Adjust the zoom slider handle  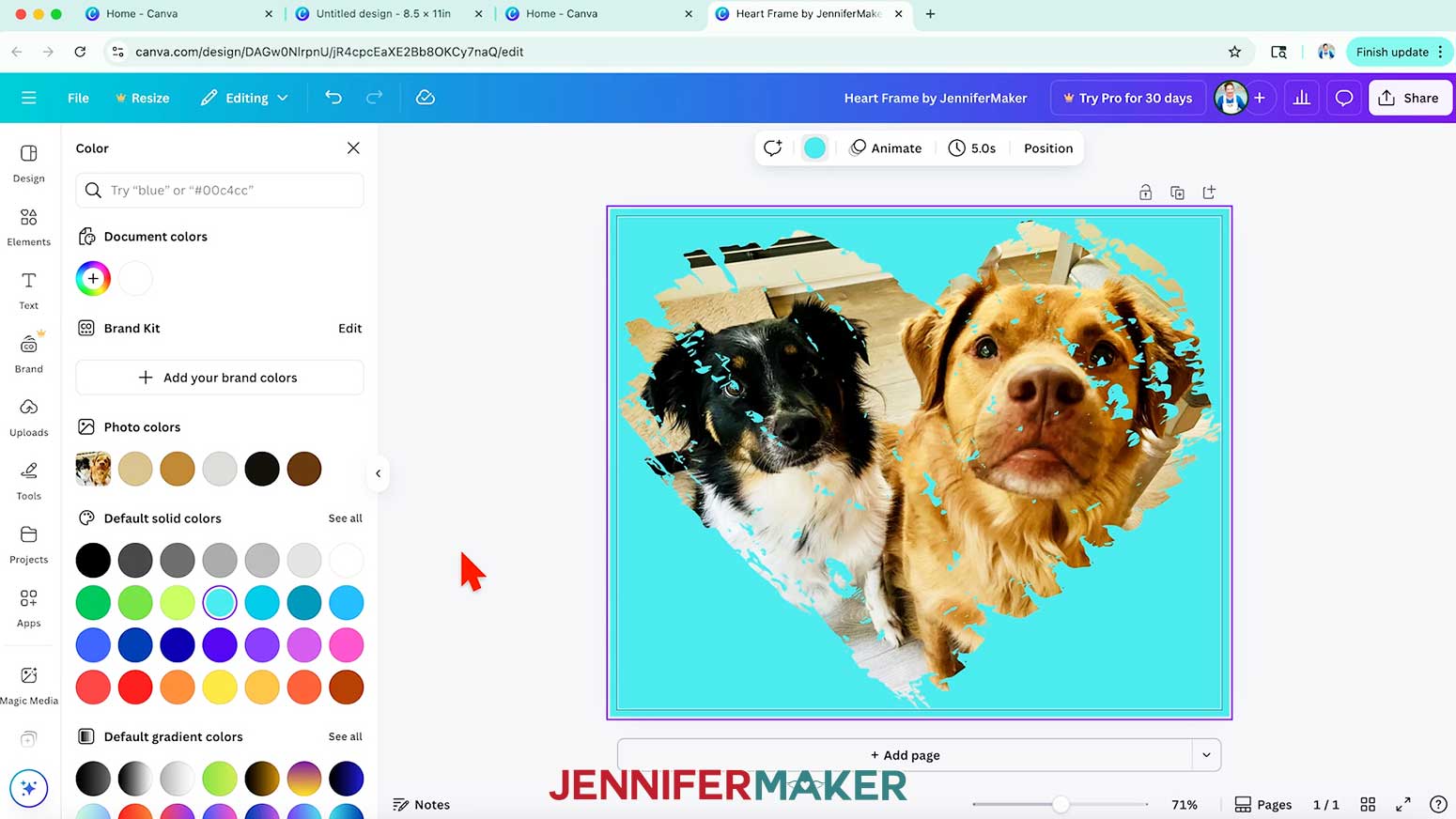[x=1061, y=804]
